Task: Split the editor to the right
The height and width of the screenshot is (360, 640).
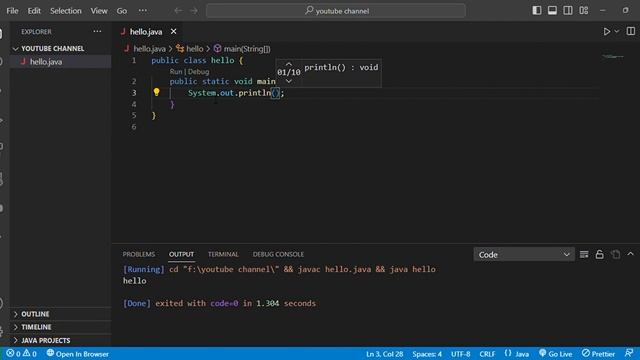Action: 631,31
